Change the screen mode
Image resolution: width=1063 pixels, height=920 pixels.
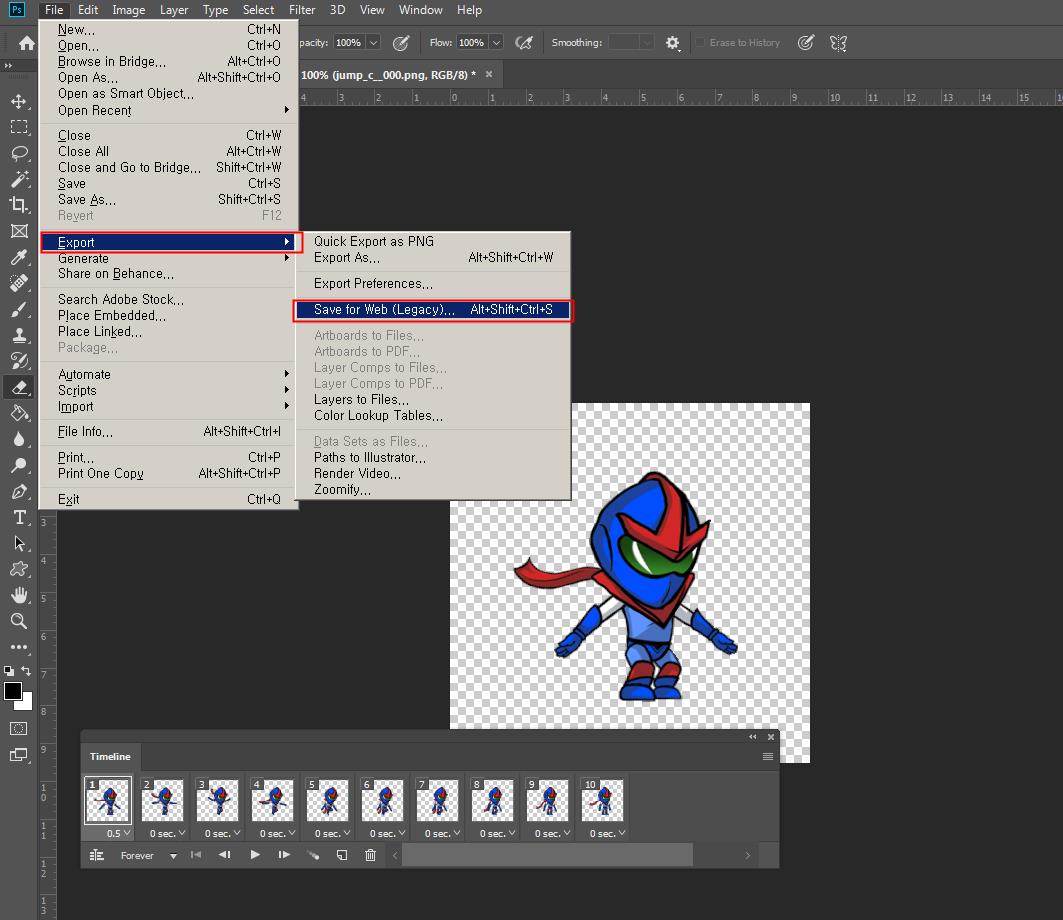click(19, 755)
